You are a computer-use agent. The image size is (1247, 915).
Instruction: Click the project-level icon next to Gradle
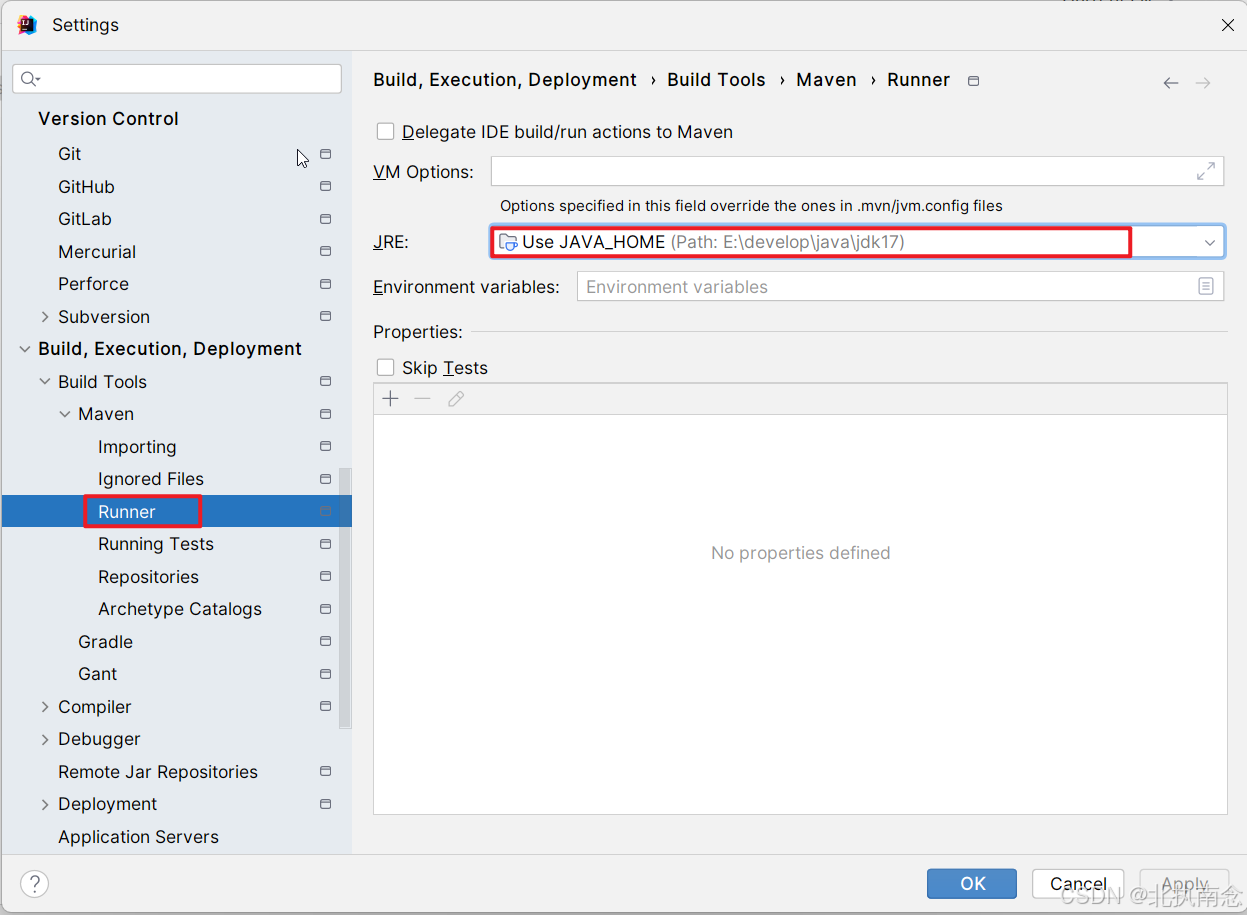coord(325,642)
